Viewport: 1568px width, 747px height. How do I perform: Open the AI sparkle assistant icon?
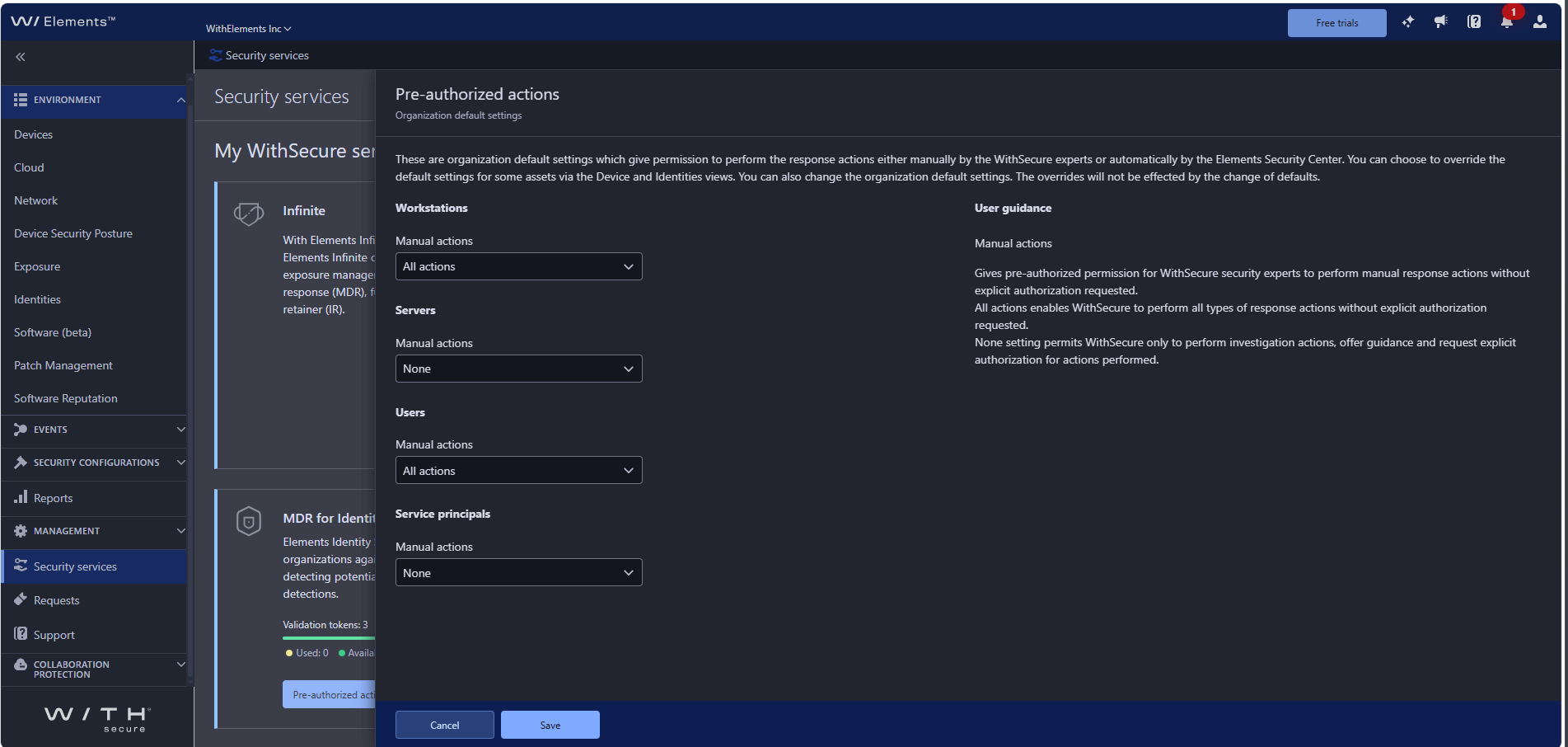pyautogui.click(x=1408, y=22)
